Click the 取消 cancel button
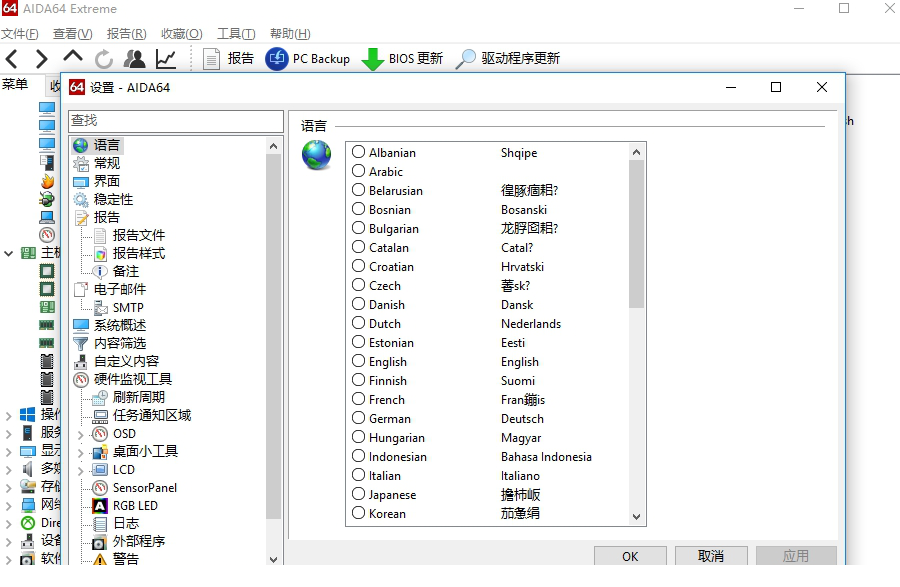This screenshot has height=587, width=900. point(711,556)
